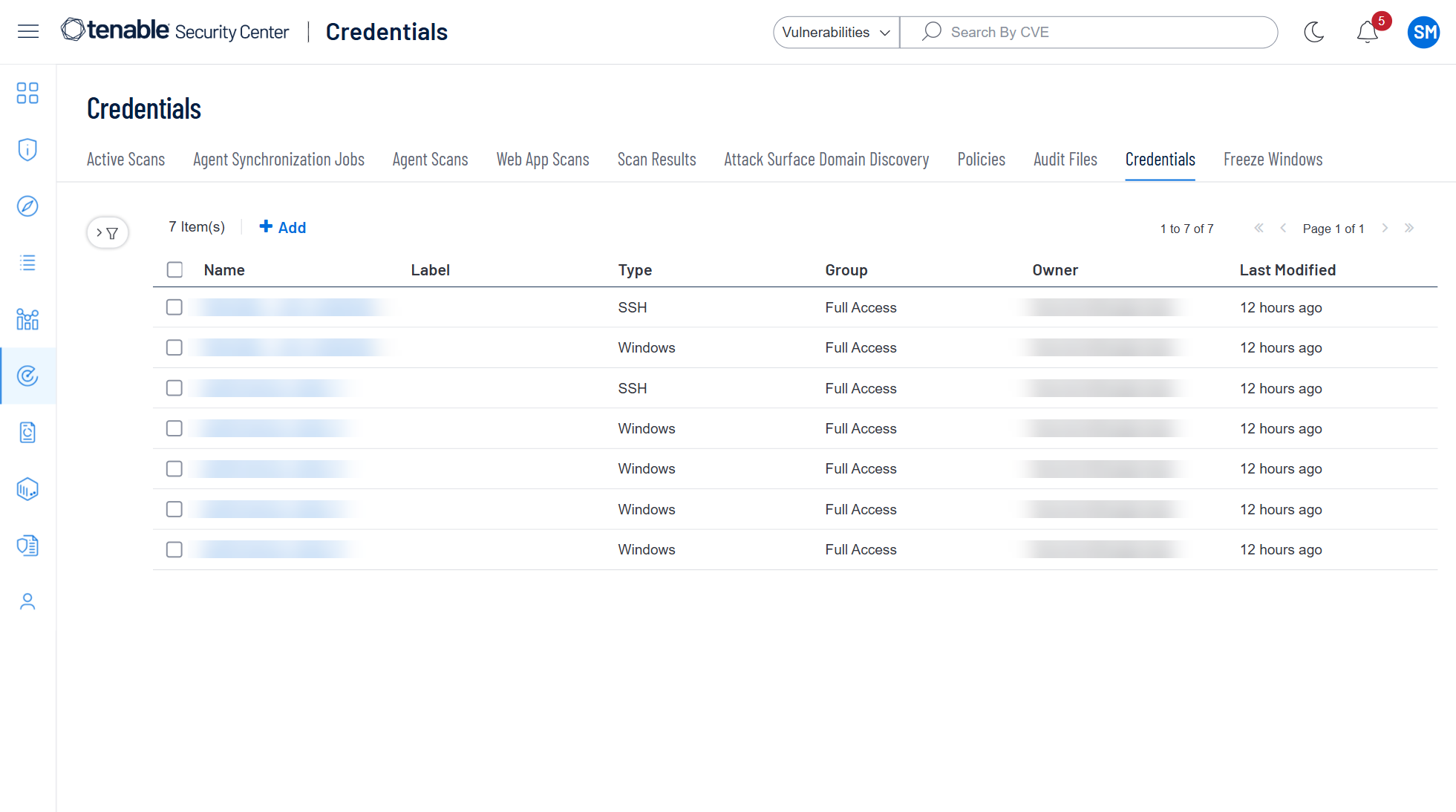
Task: Open the bar chart assets sidebar icon
Action: click(27, 319)
